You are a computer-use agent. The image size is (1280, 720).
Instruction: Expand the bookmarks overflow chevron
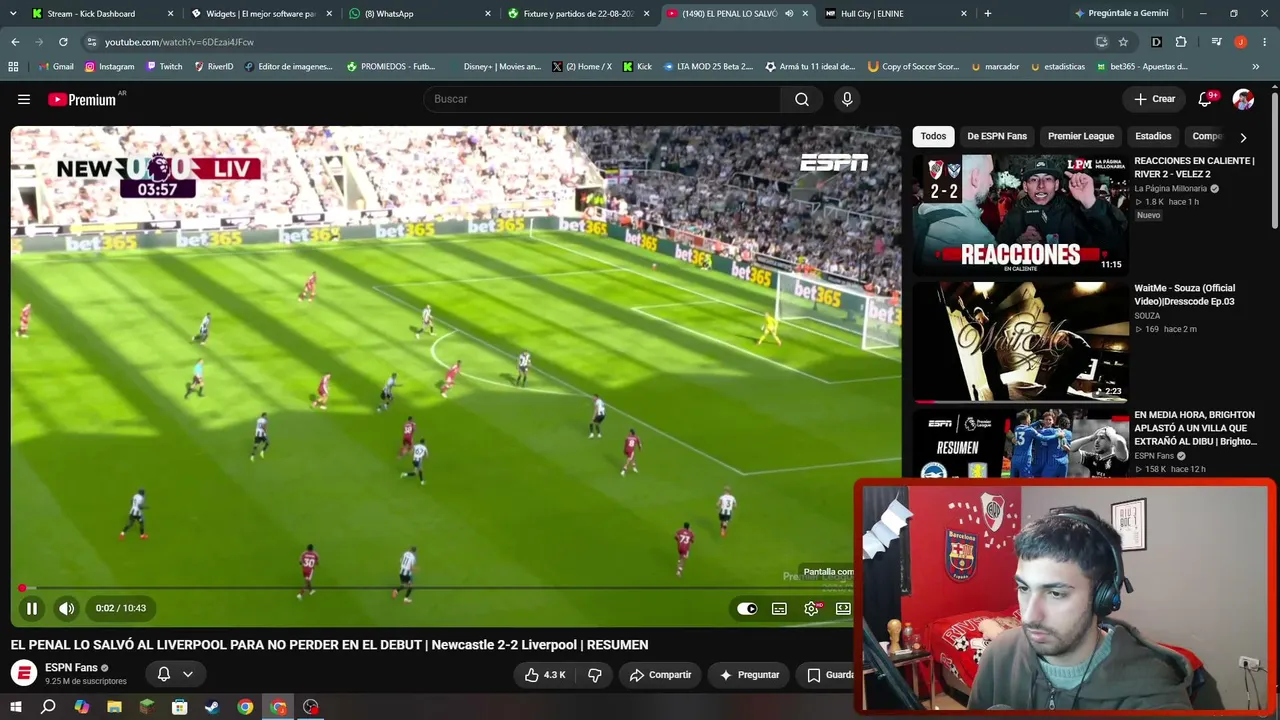(1256, 67)
